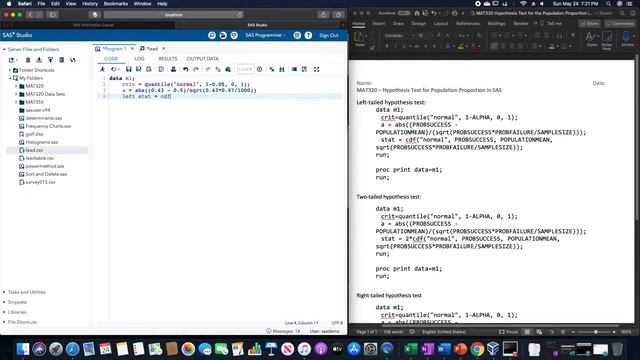The image size is (640, 360).
Task: Select the Histograms.sas file
Action: tap(42, 142)
